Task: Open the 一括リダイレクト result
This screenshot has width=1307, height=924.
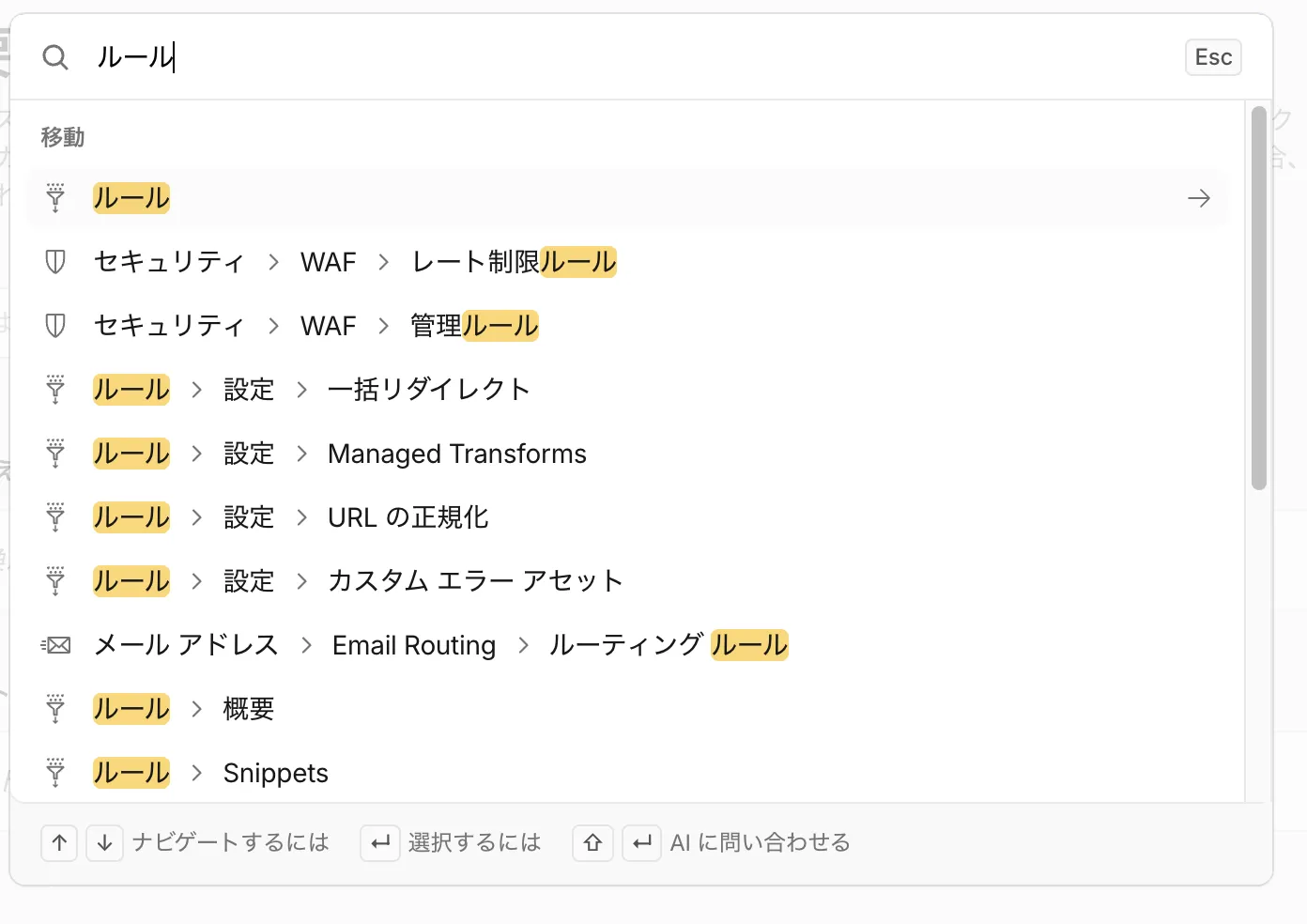Action: click(627, 390)
